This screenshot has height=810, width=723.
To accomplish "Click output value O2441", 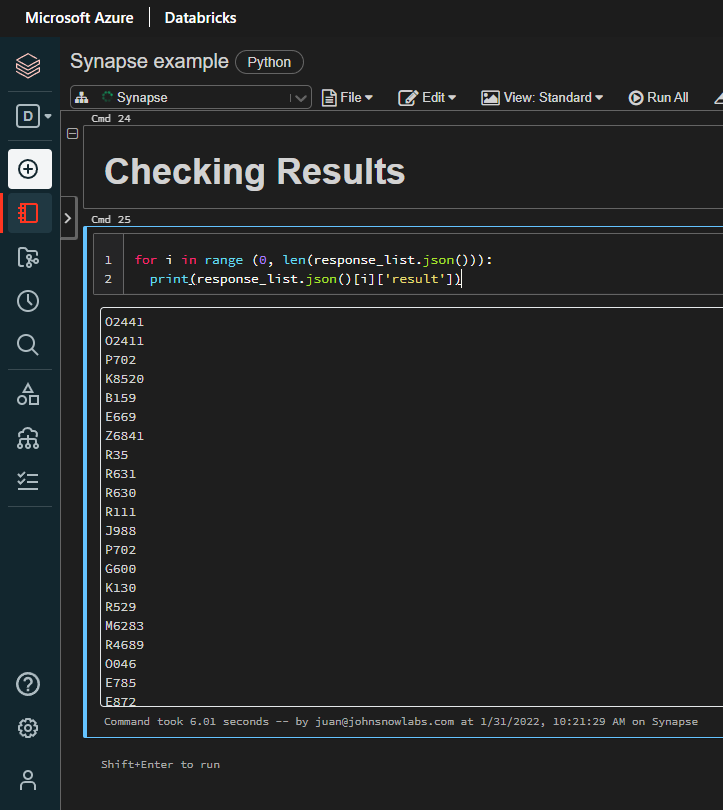I will coord(124,322).
